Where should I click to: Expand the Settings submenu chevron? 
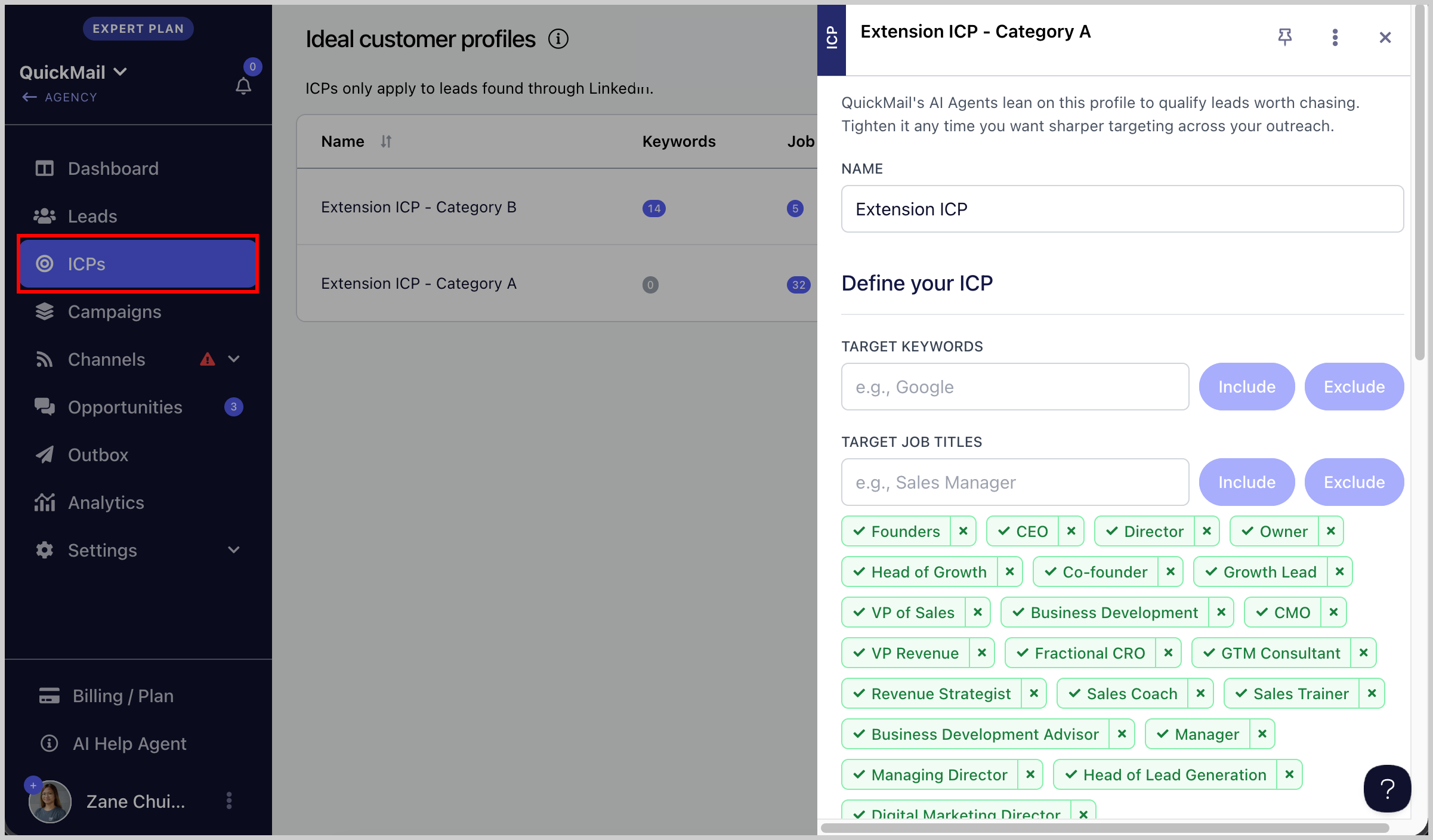click(234, 550)
